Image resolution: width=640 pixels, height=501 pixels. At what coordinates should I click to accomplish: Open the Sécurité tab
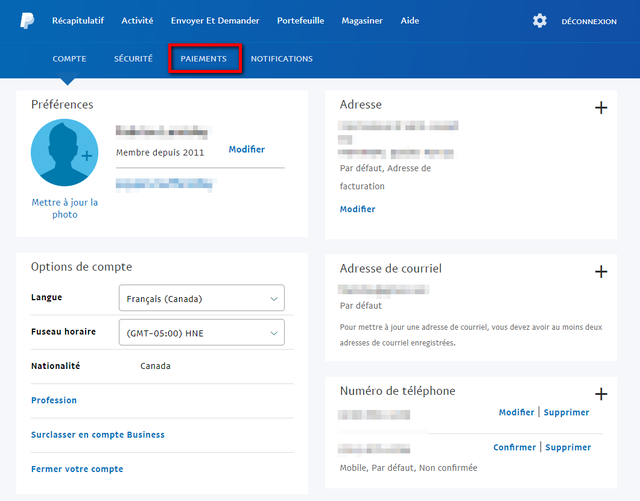(133, 59)
